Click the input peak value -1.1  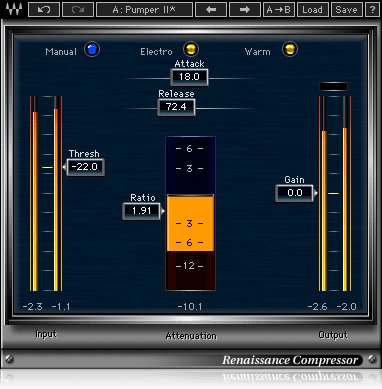[x=61, y=307]
